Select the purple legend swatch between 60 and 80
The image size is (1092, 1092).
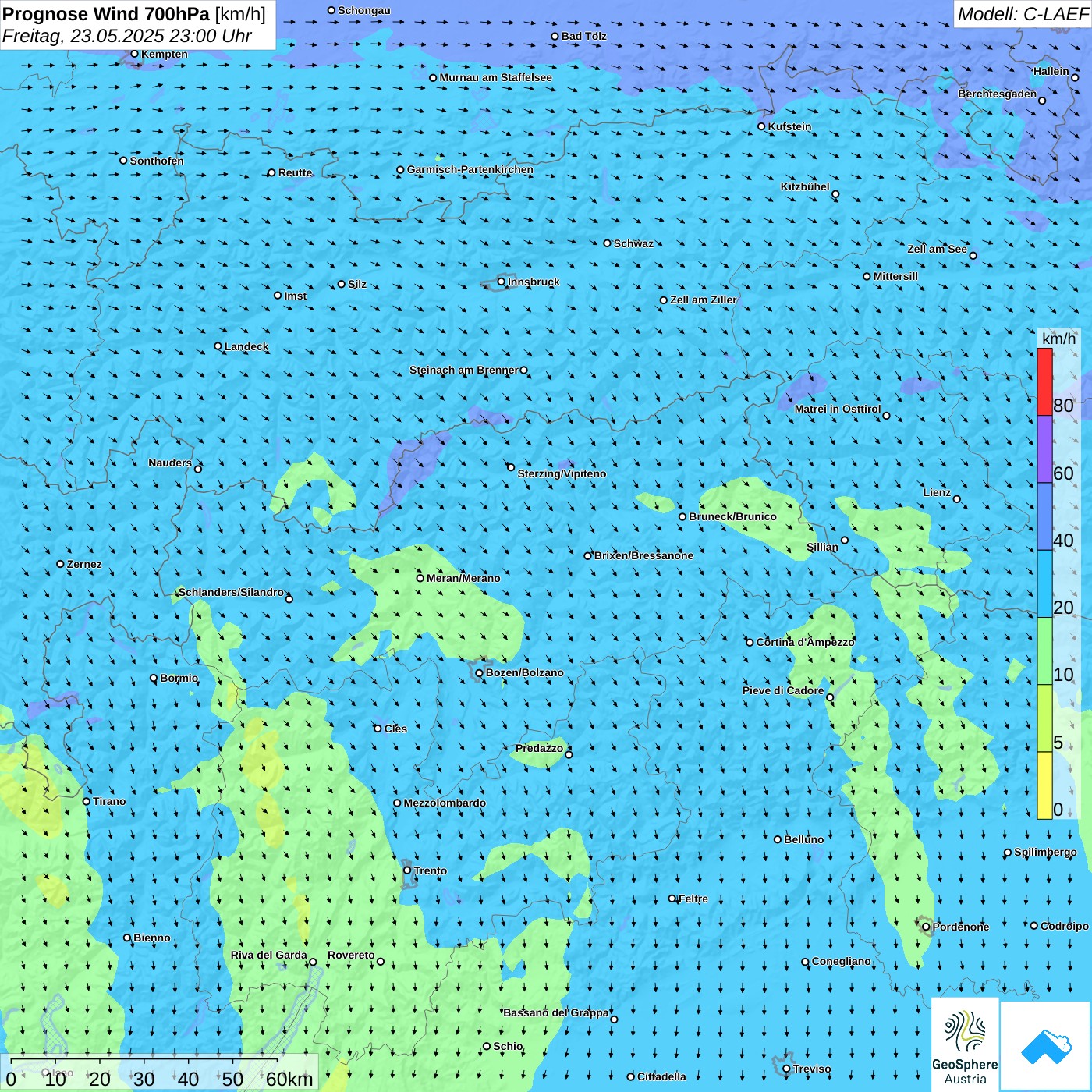1044,449
